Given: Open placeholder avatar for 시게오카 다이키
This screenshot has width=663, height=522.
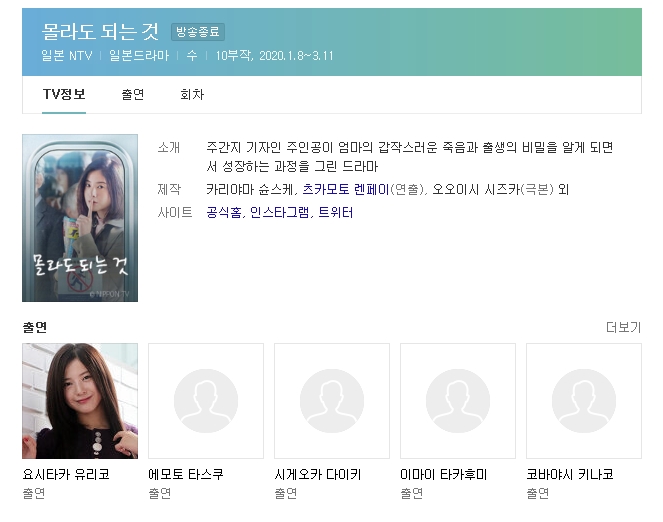Looking at the screenshot, I should point(332,401).
